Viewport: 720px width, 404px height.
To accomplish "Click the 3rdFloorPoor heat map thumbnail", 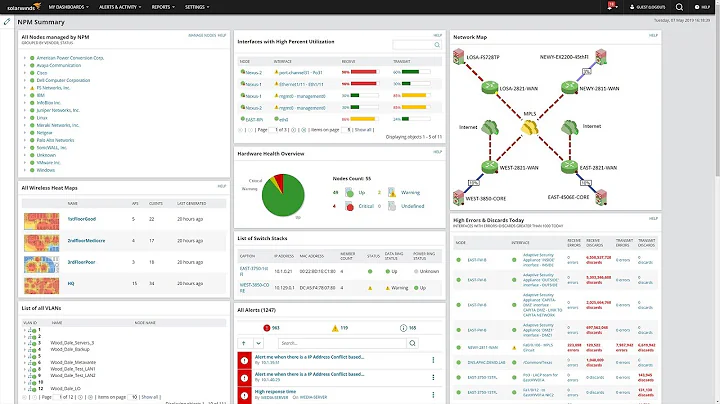I will 41,264.
